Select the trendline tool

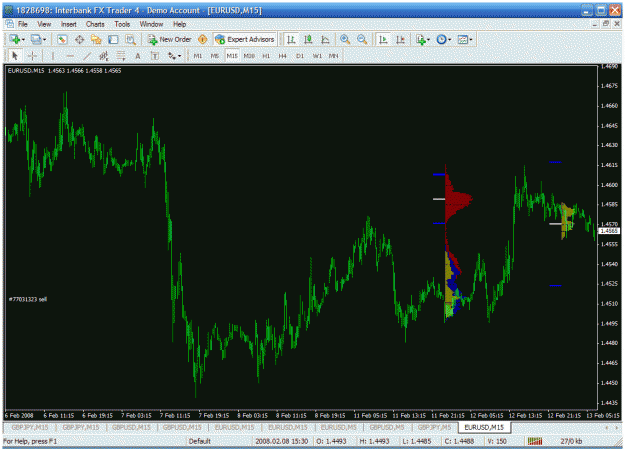[x=87, y=56]
